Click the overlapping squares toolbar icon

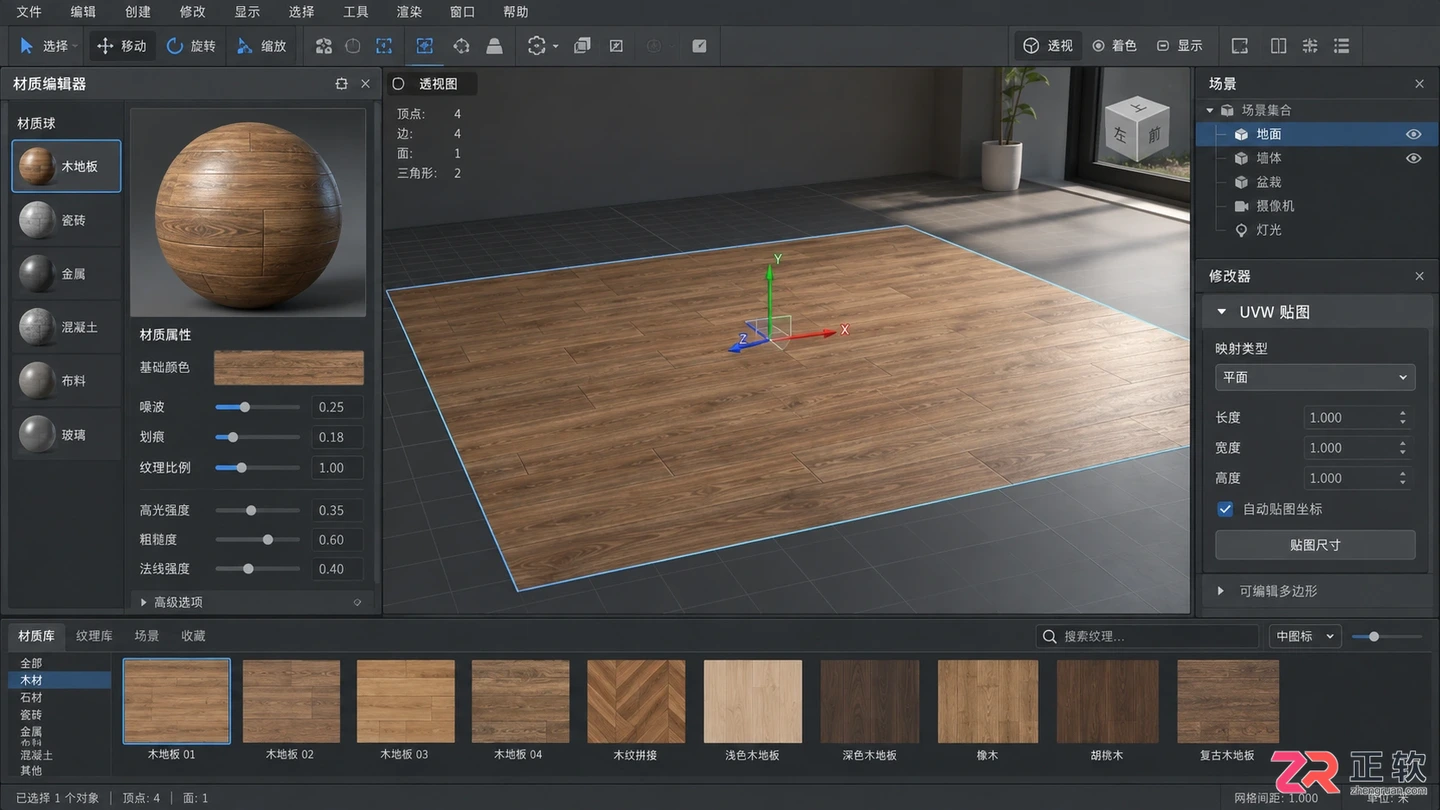click(583, 46)
